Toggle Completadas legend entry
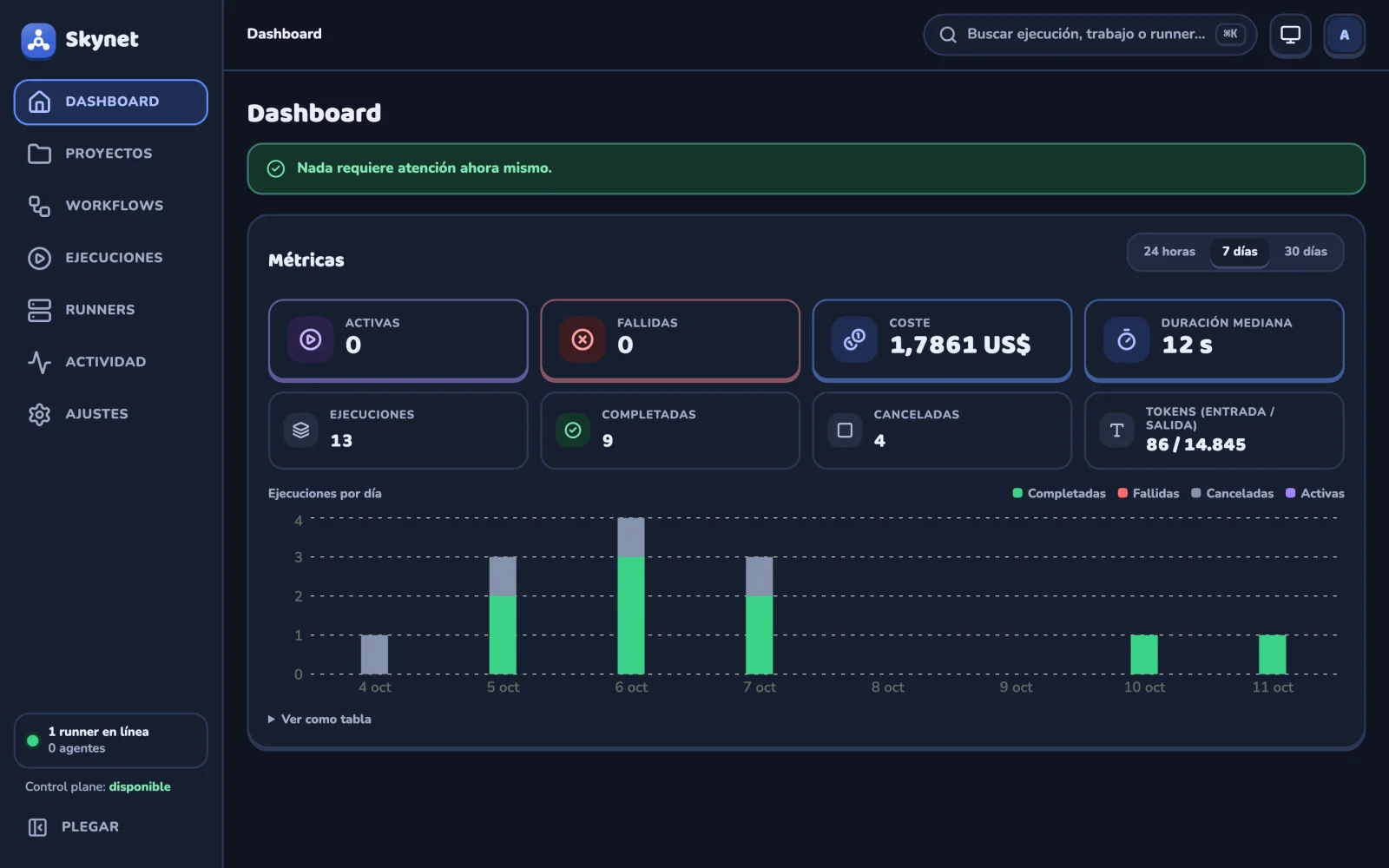 coord(1059,493)
